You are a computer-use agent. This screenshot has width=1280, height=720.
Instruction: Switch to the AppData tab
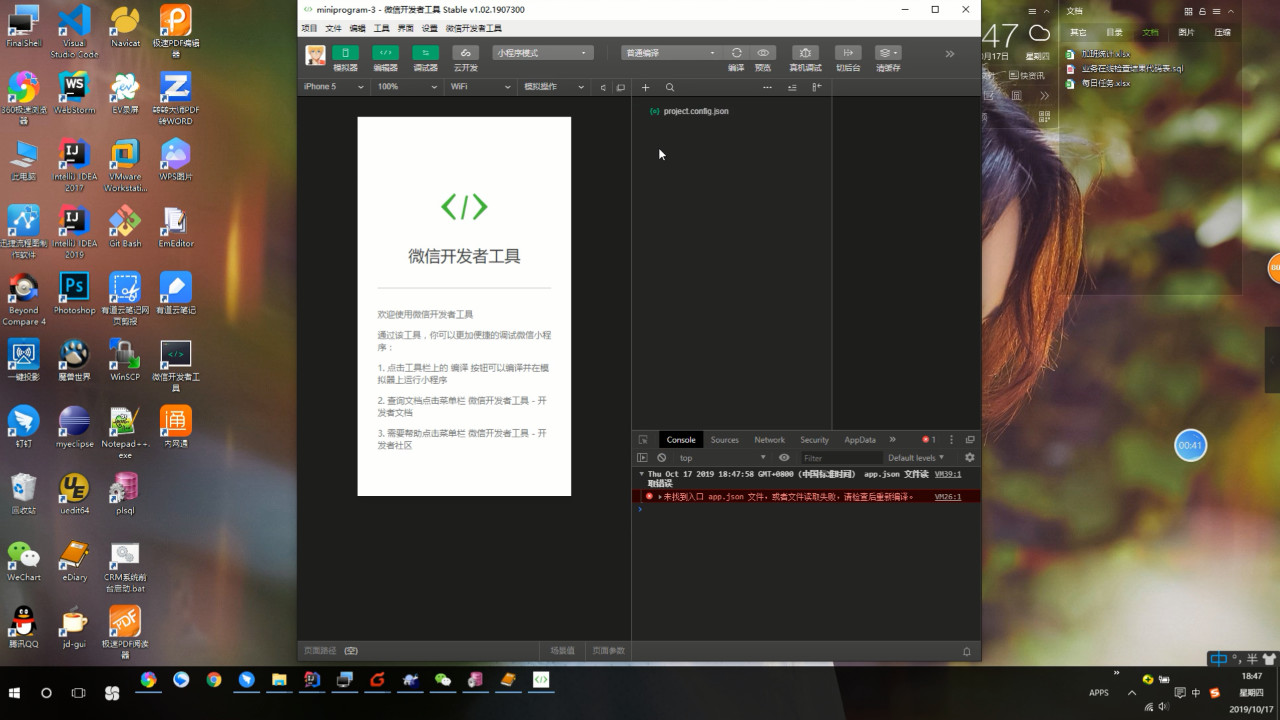pyautogui.click(x=860, y=440)
